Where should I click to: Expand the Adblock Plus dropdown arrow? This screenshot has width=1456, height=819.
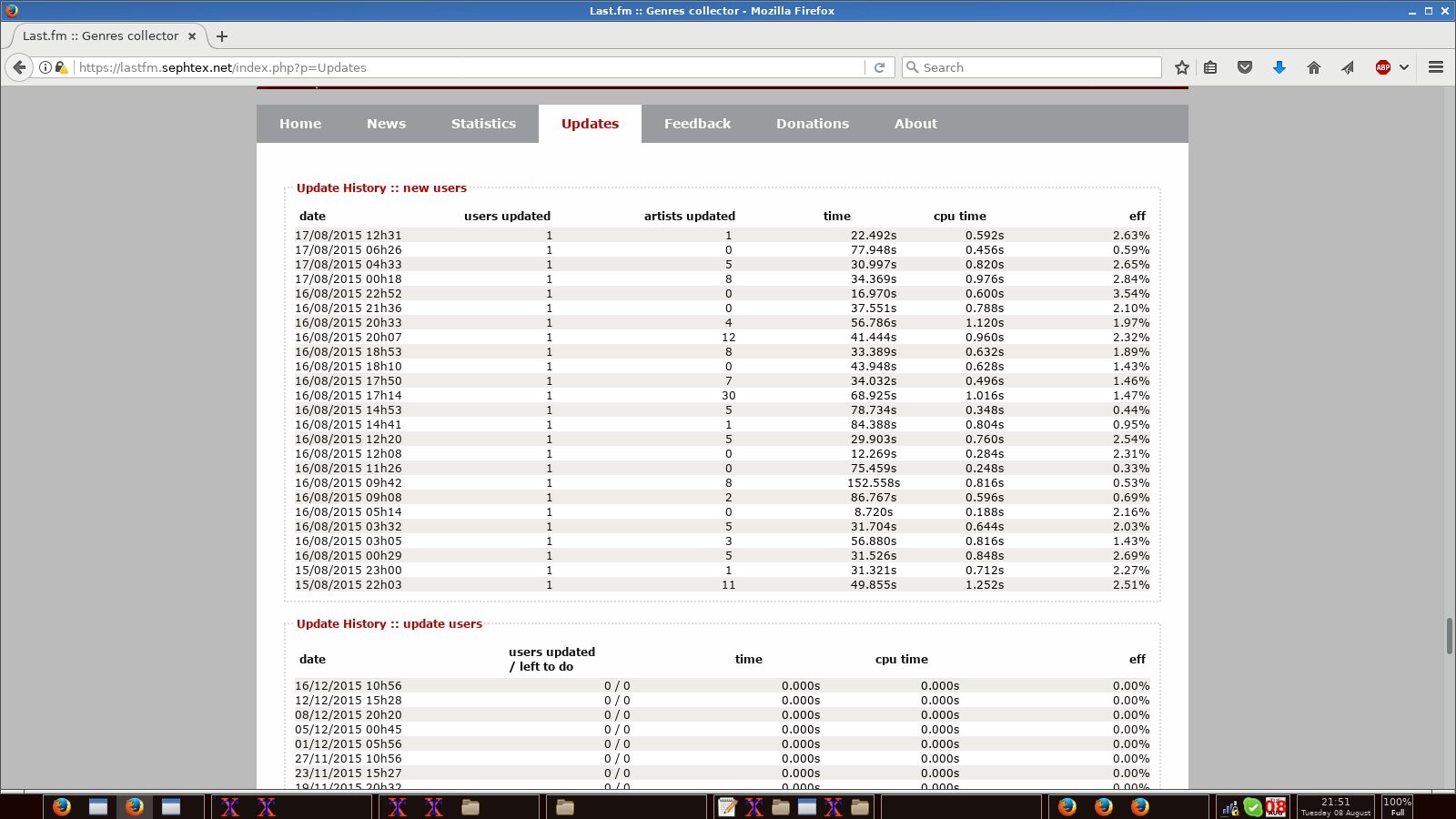(x=1404, y=67)
